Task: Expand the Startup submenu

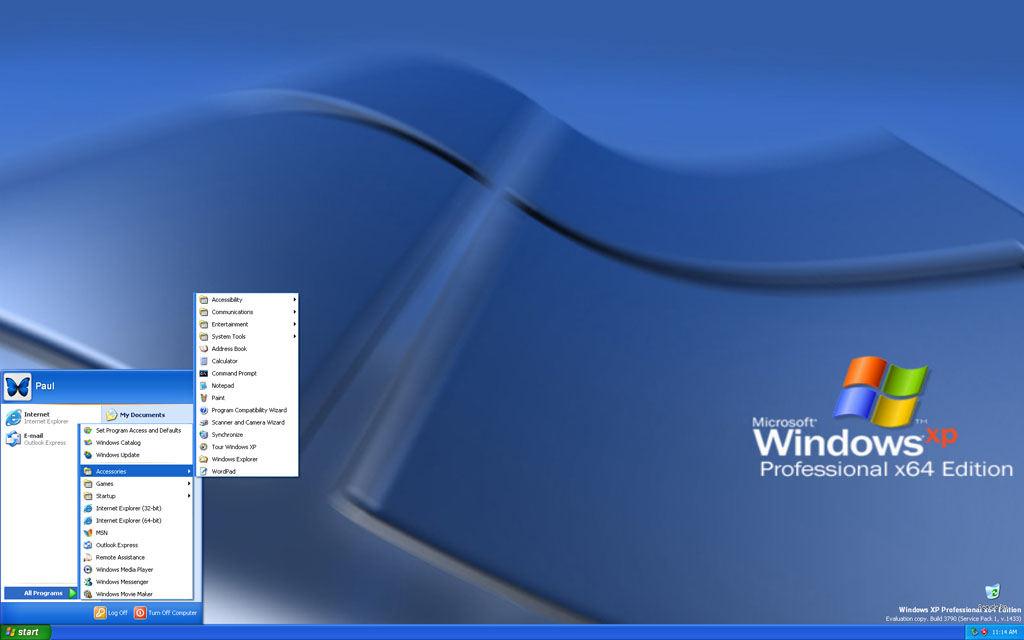Action: (136, 496)
